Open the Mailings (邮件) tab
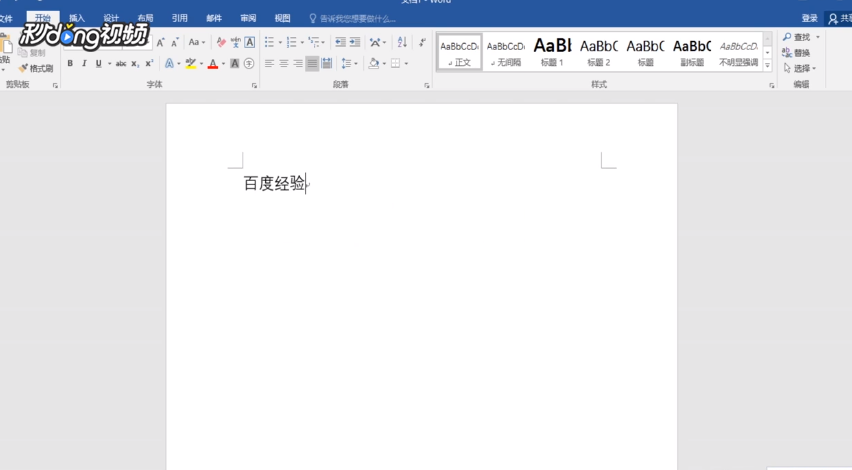 click(214, 18)
